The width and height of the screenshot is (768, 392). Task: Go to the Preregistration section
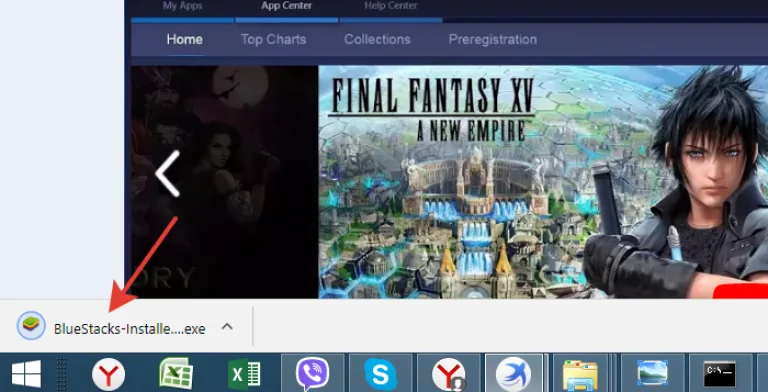point(493,39)
